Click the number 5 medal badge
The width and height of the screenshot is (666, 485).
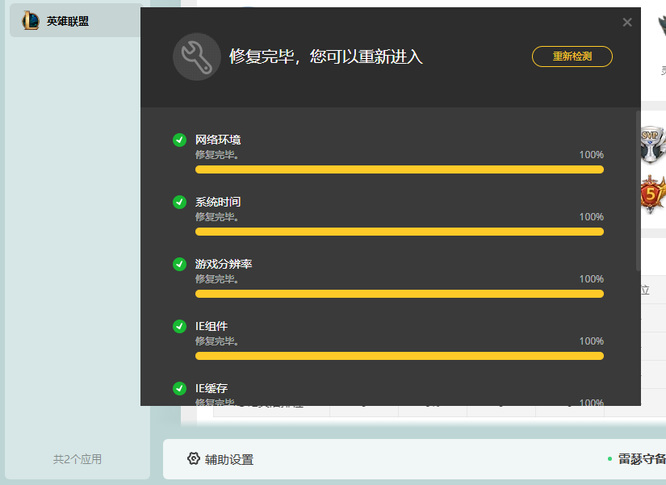coord(653,195)
